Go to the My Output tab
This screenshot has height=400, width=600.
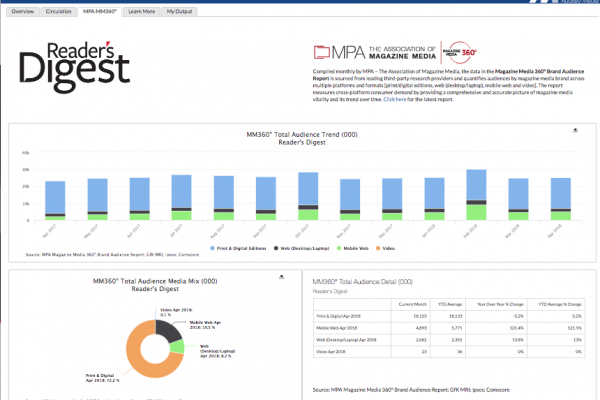coord(179,11)
